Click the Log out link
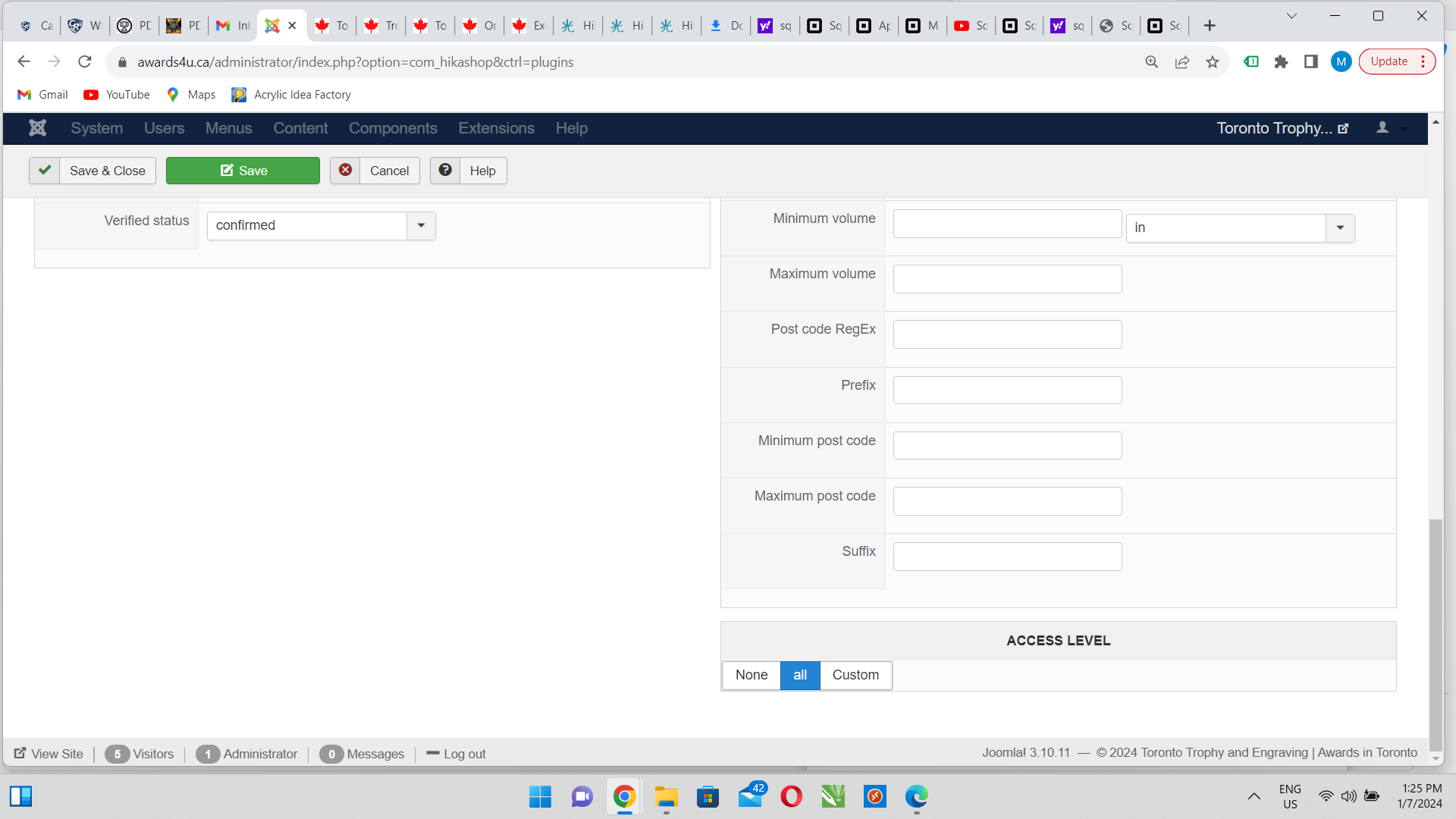Image resolution: width=1456 pixels, height=819 pixels. (456, 754)
